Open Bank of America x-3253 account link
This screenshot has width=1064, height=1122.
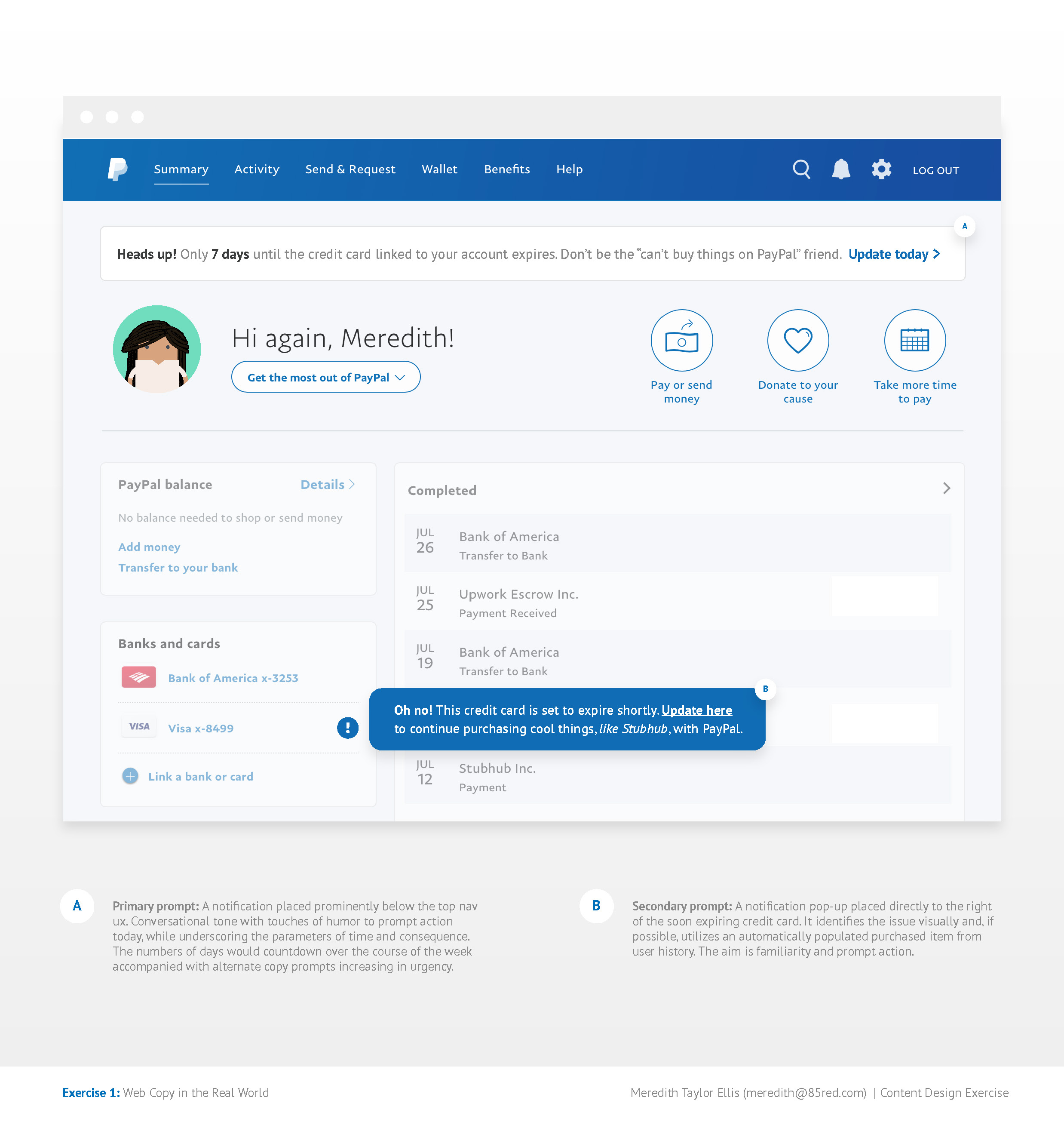[x=233, y=678]
